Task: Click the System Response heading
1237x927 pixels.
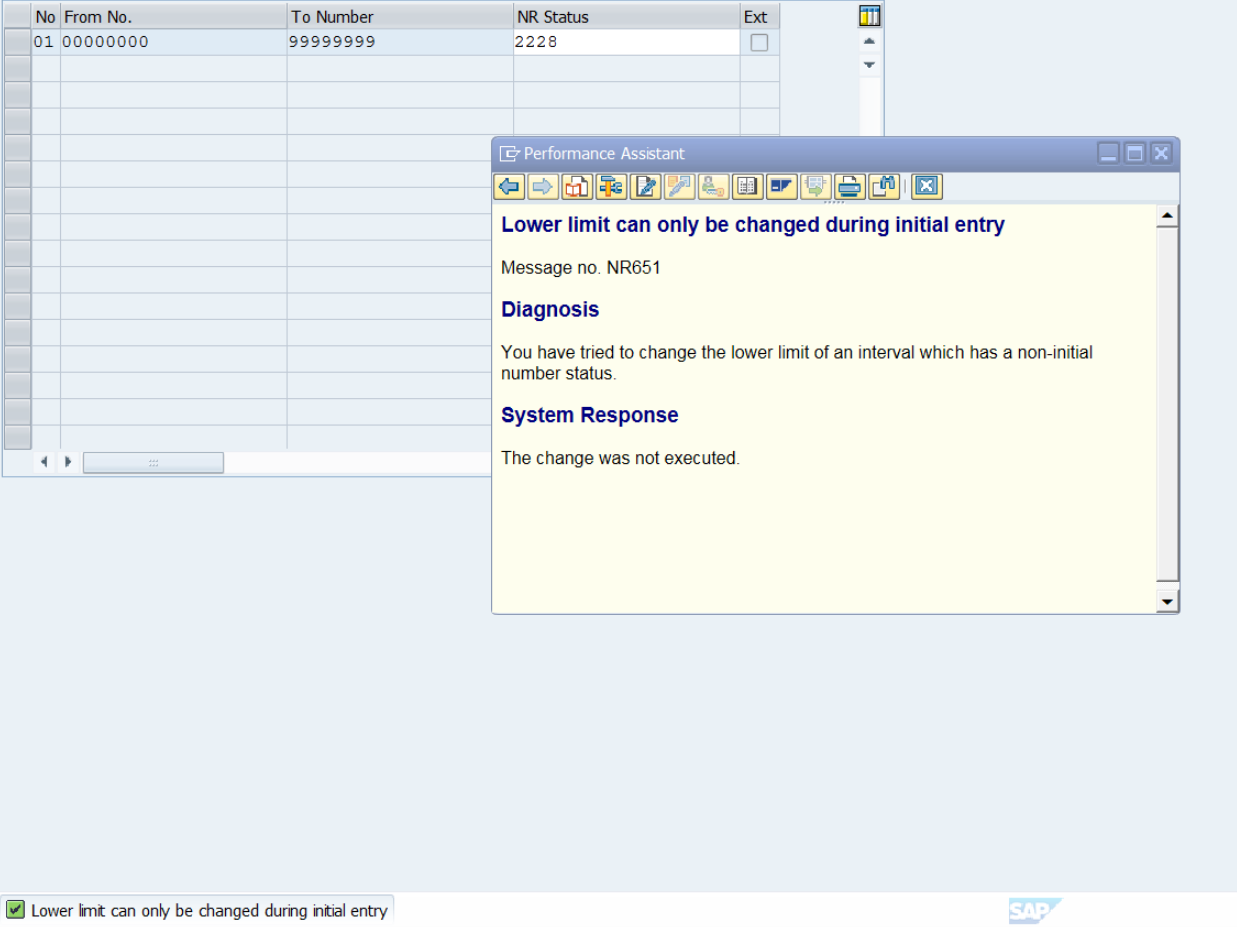Action: click(590, 415)
